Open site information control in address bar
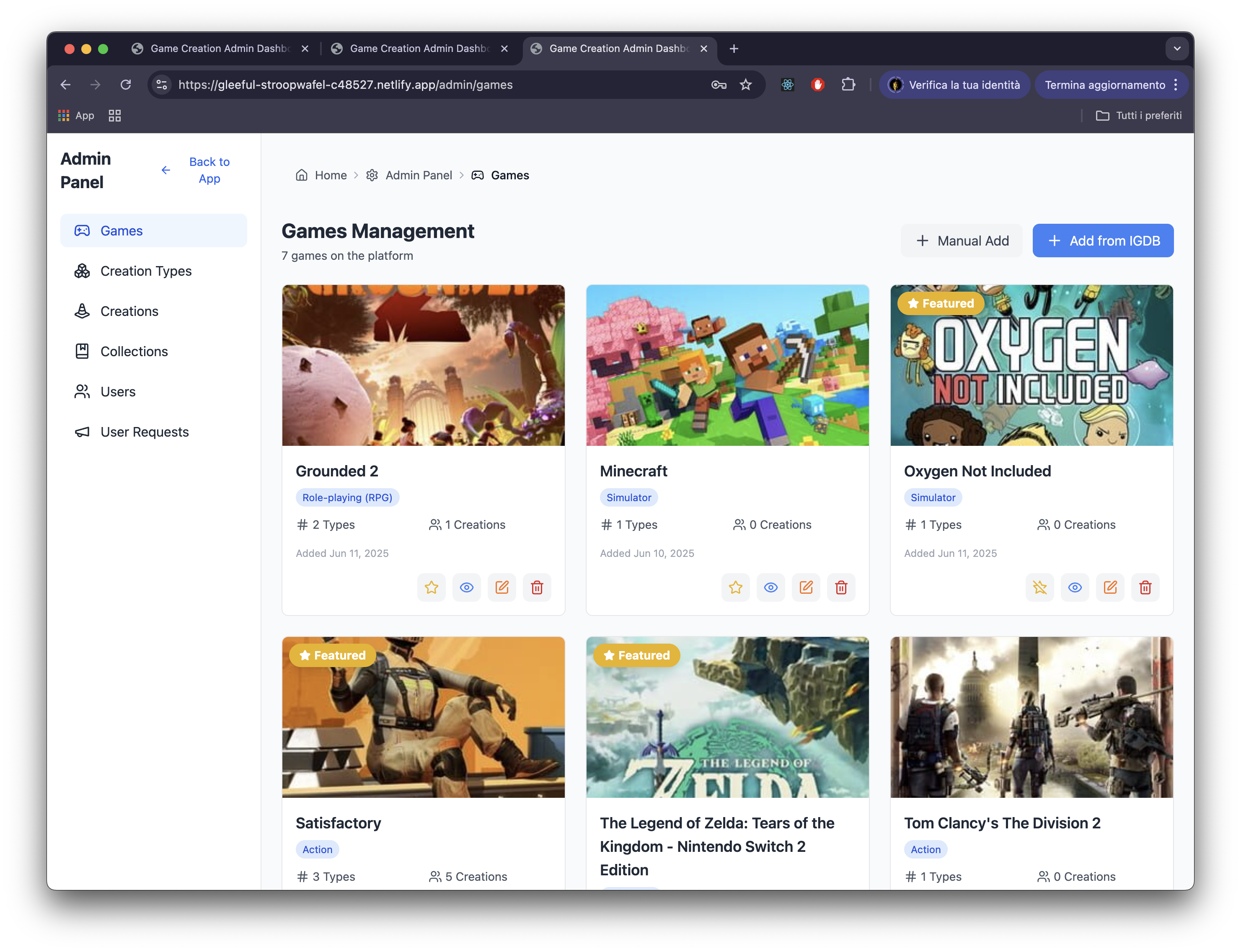1241x952 pixels. (x=162, y=85)
